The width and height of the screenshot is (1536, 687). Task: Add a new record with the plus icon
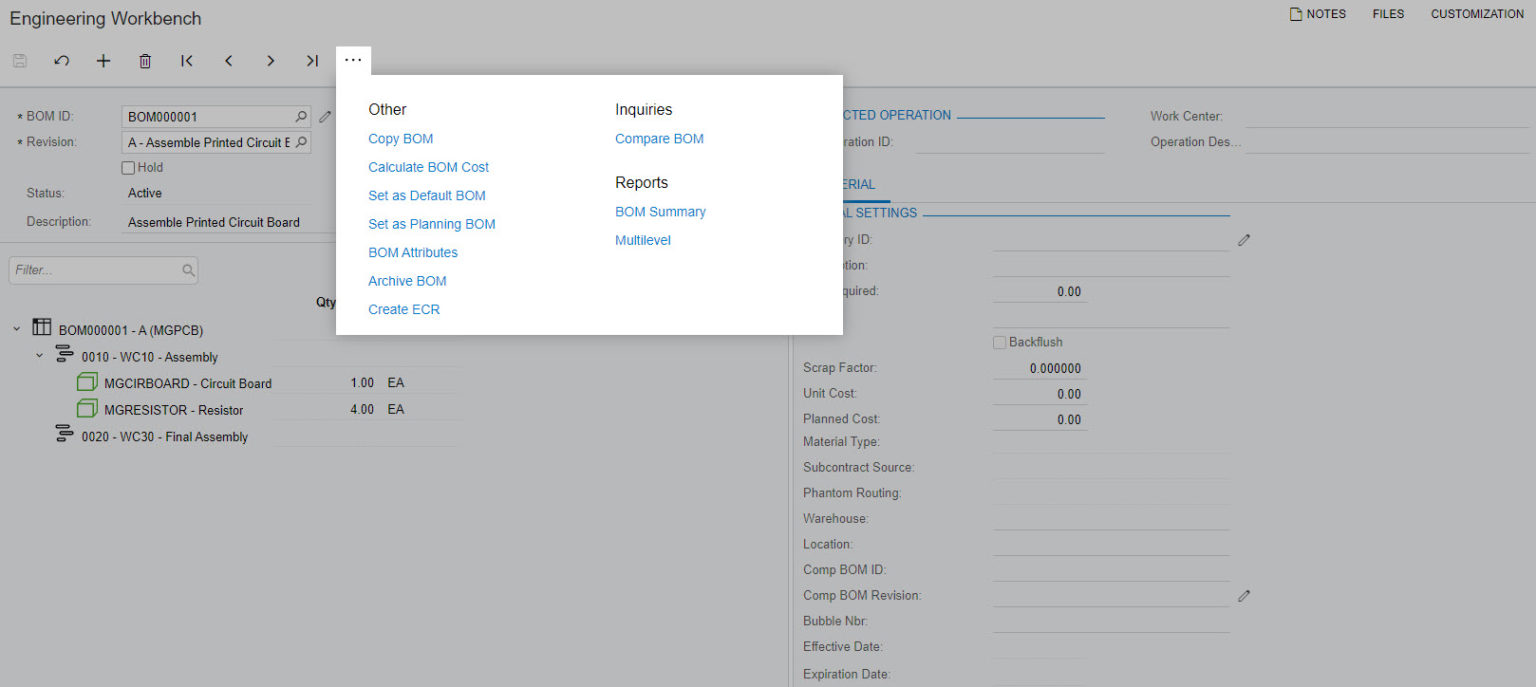(x=103, y=61)
